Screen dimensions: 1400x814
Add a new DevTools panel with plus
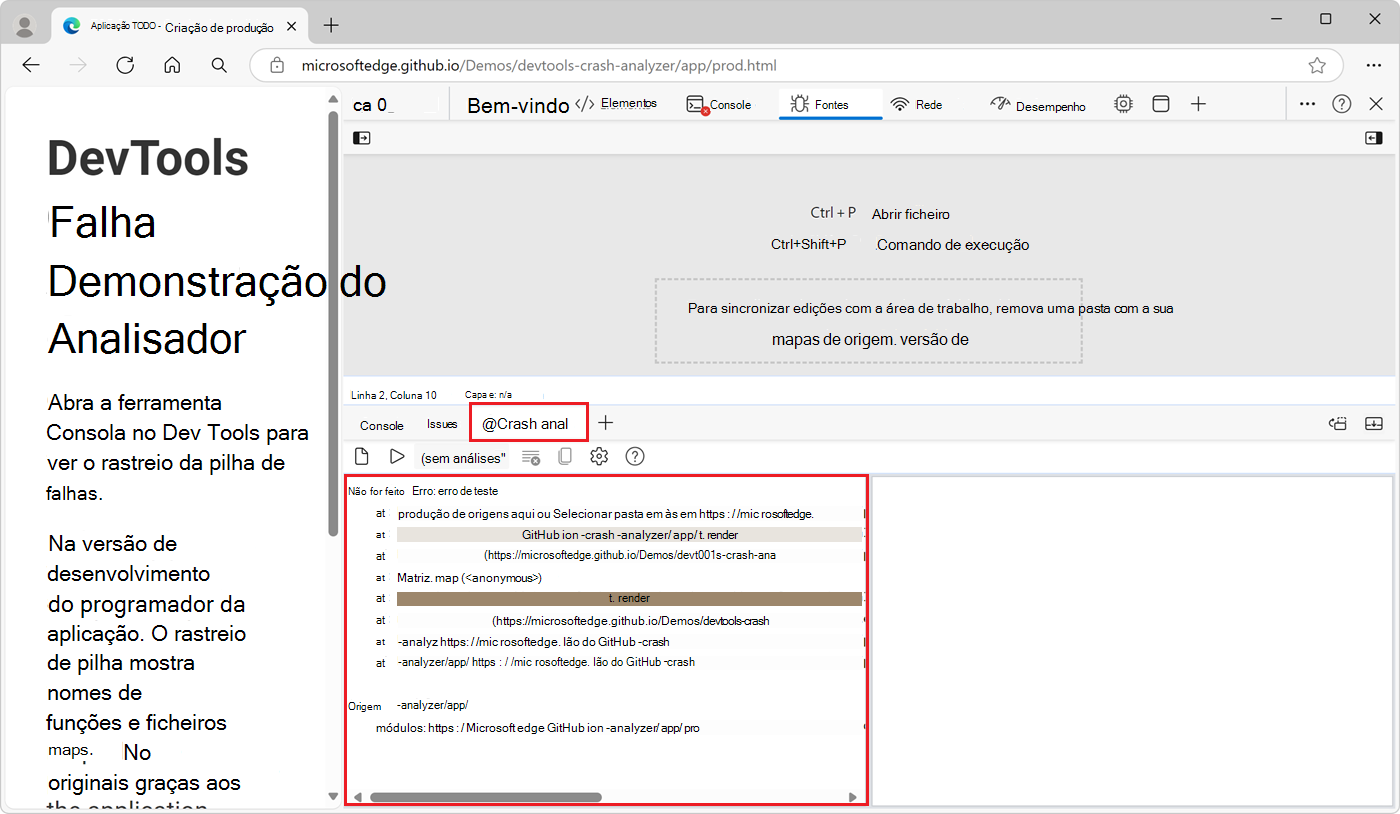[1198, 103]
